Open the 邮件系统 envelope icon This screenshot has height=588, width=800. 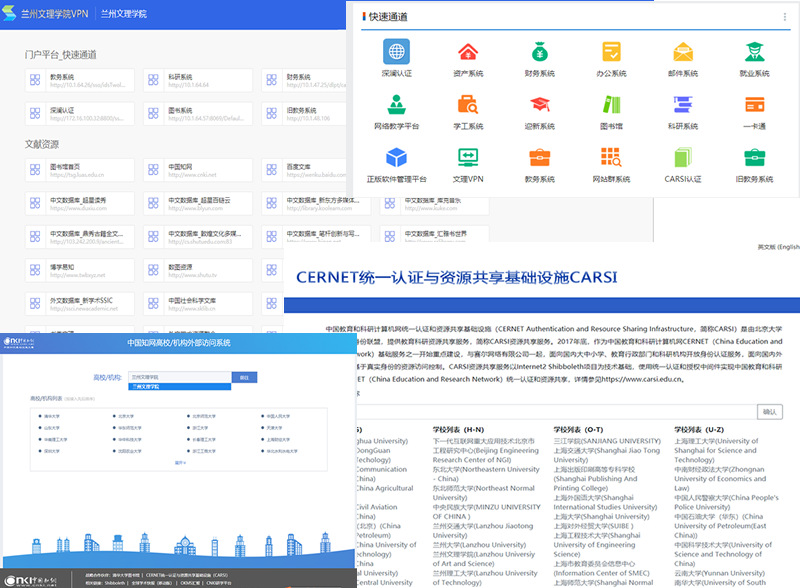coord(683,52)
